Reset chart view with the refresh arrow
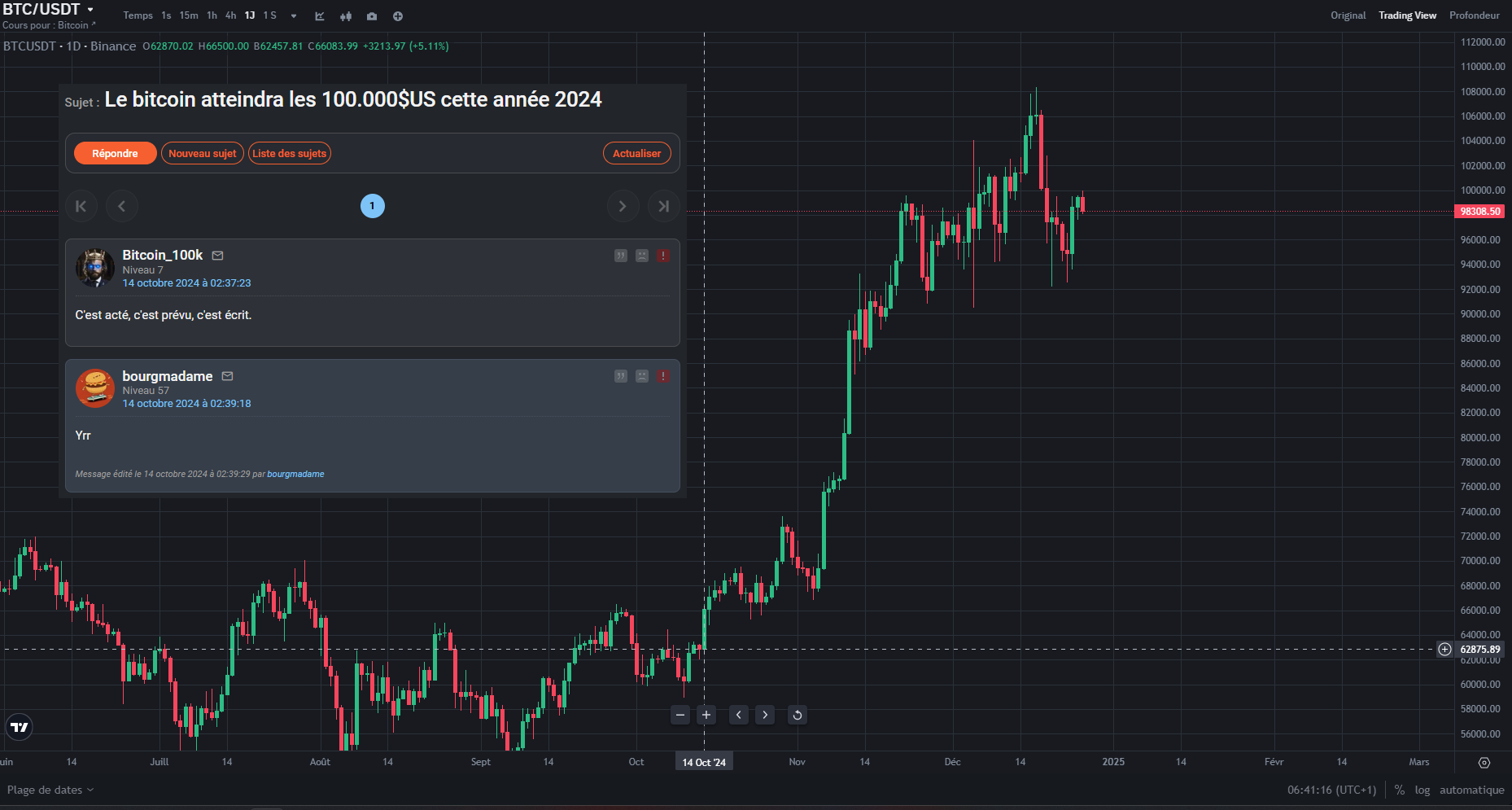Screen dimensions: 1512x810 798,715
